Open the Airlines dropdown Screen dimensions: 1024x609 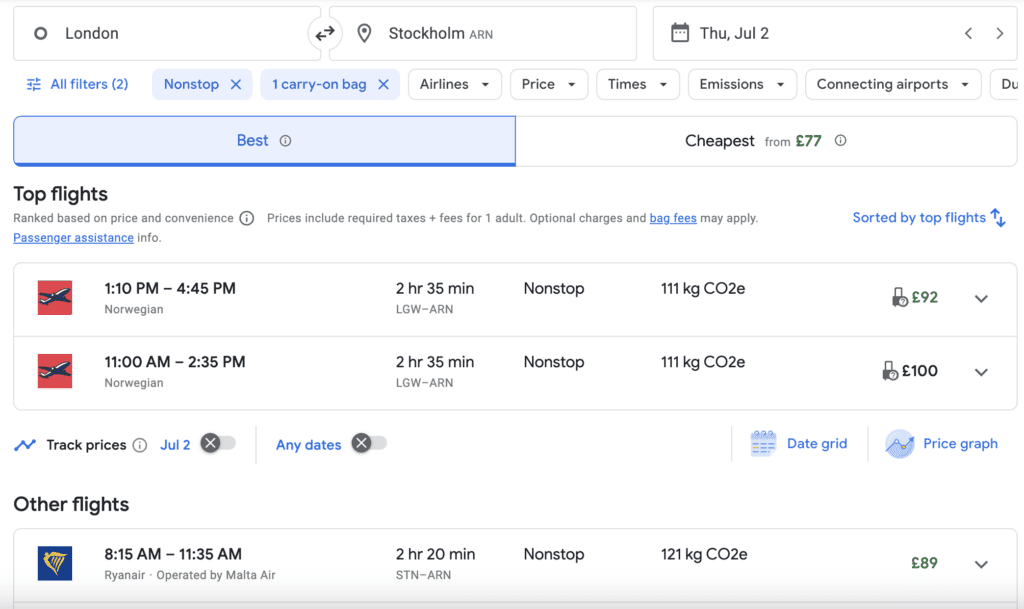point(455,84)
